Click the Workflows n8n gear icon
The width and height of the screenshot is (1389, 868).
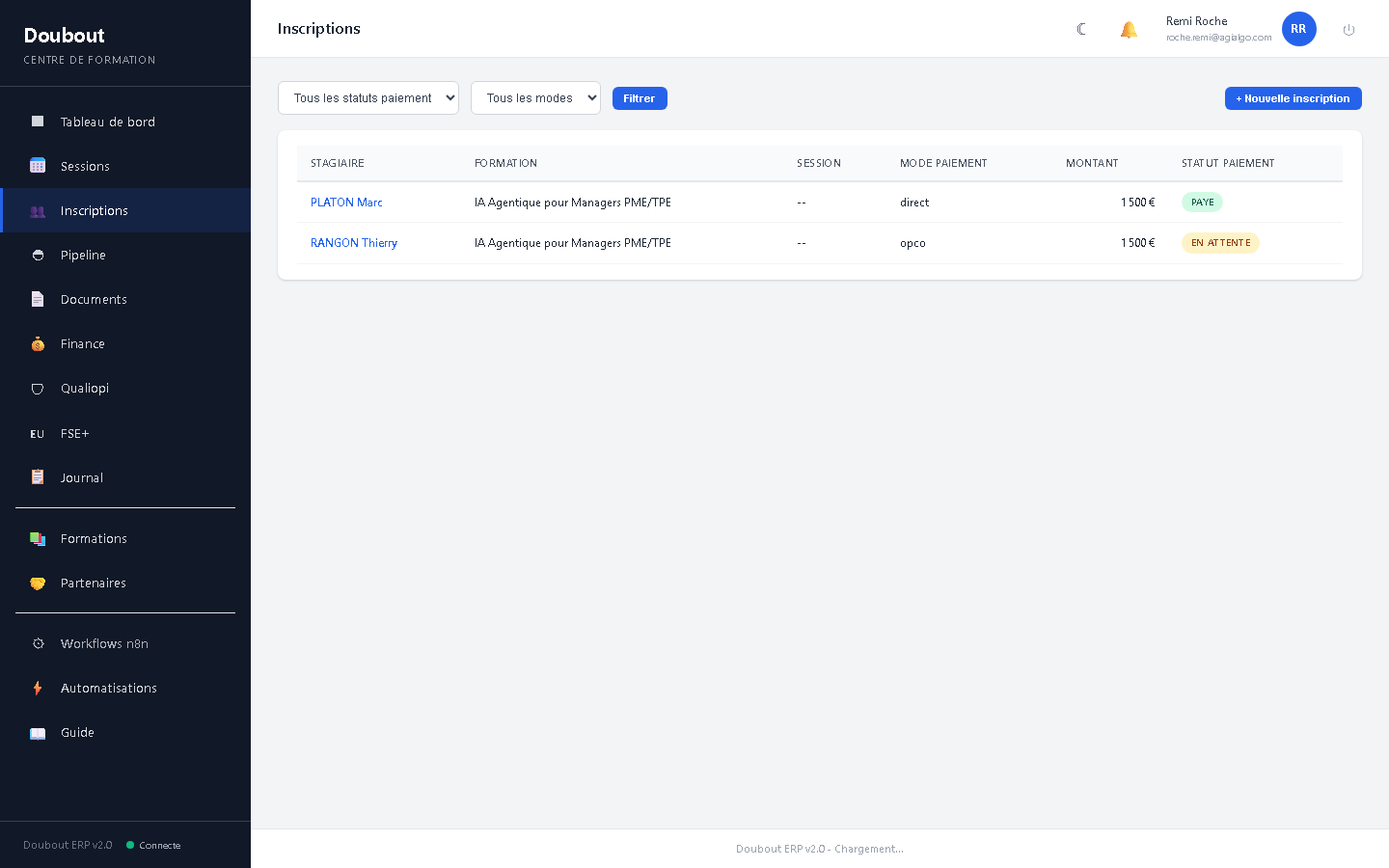(x=38, y=643)
